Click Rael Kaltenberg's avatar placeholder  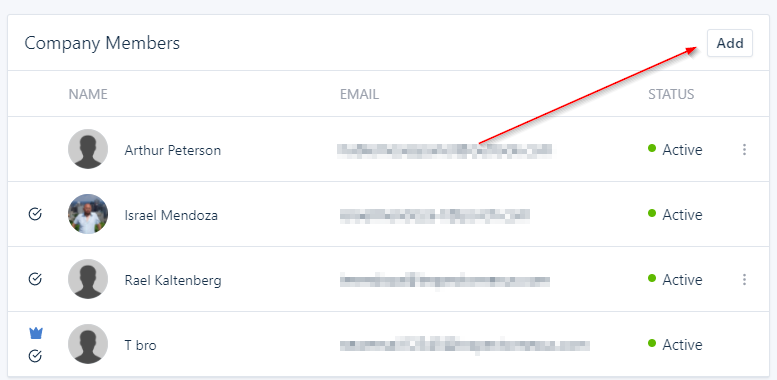pyautogui.click(x=88, y=279)
